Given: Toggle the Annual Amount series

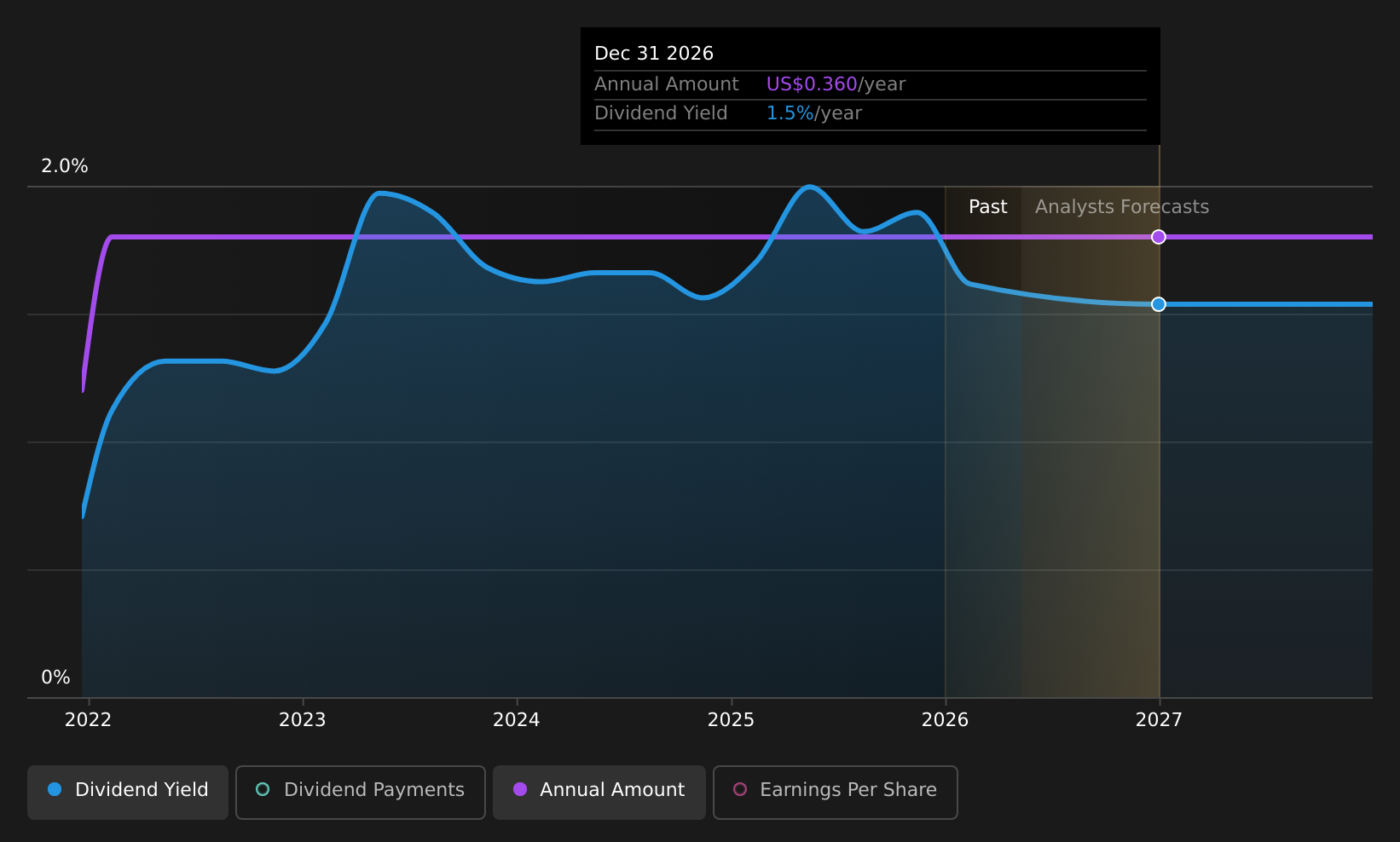Looking at the screenshot, I should (599, 792).
